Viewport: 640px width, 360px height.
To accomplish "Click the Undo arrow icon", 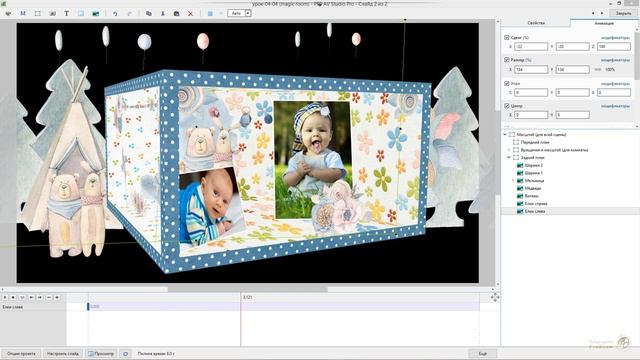I will point(115,13).
